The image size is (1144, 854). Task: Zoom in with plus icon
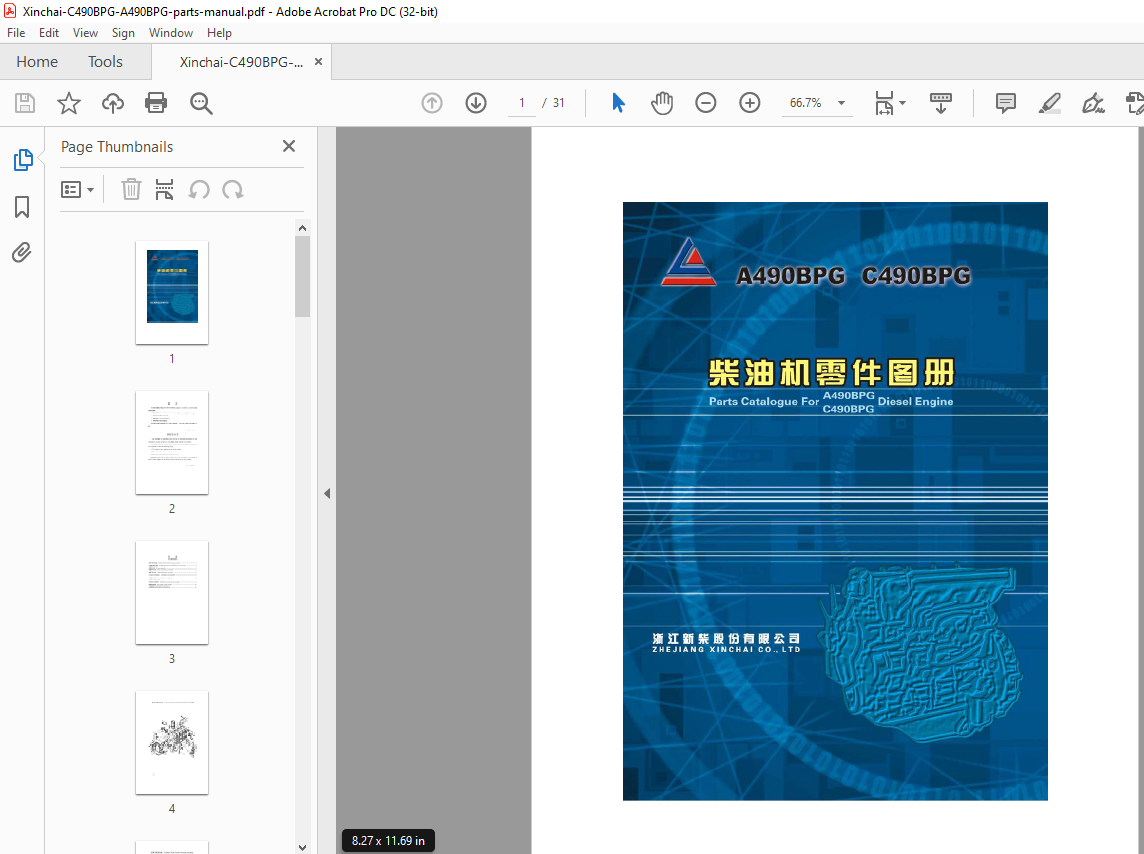click(x=749, y=103)
